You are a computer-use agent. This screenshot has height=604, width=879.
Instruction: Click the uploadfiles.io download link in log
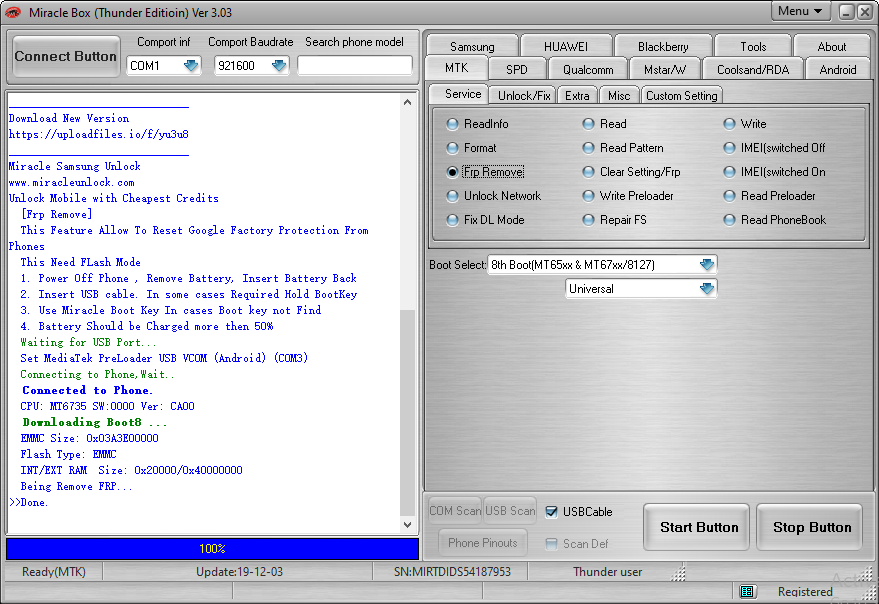click(x=99, y=135)
